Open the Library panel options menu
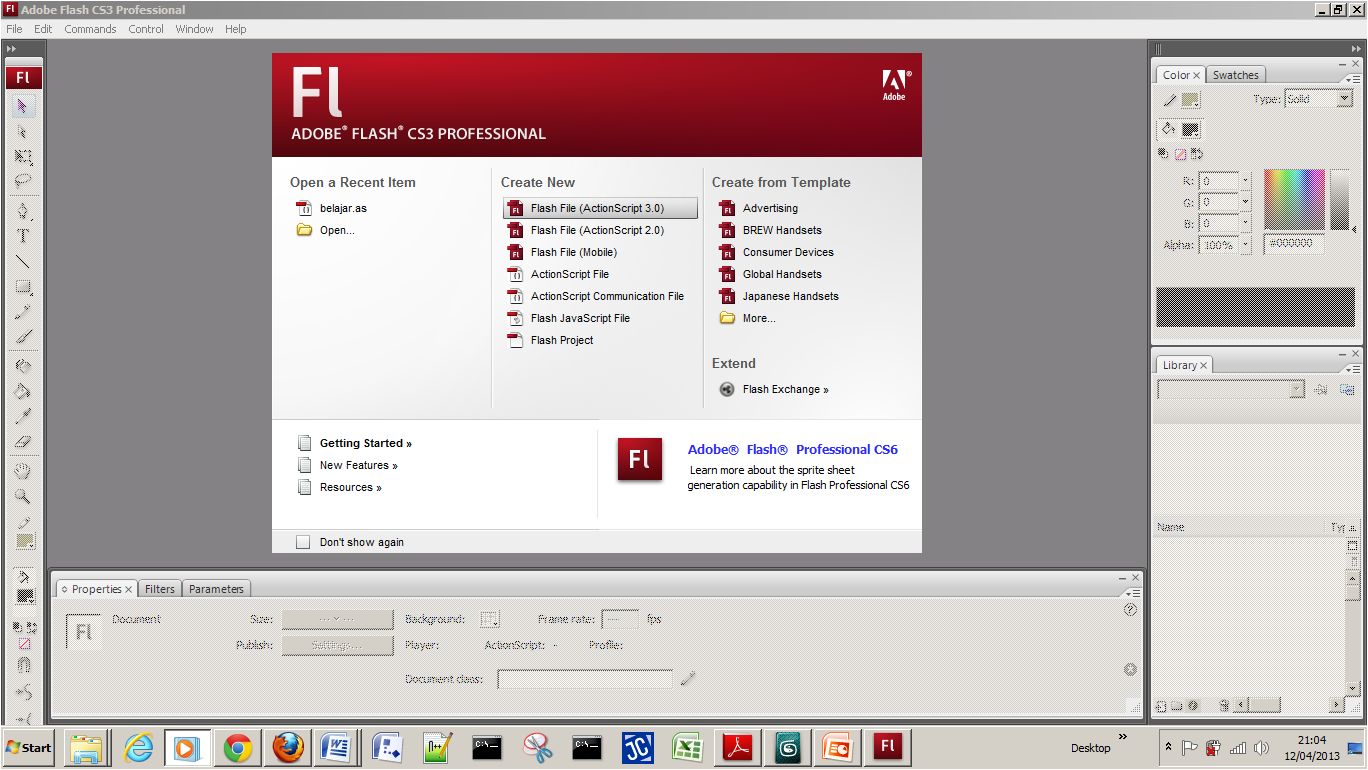The image size is (1368, 770). coord(1351,369)
